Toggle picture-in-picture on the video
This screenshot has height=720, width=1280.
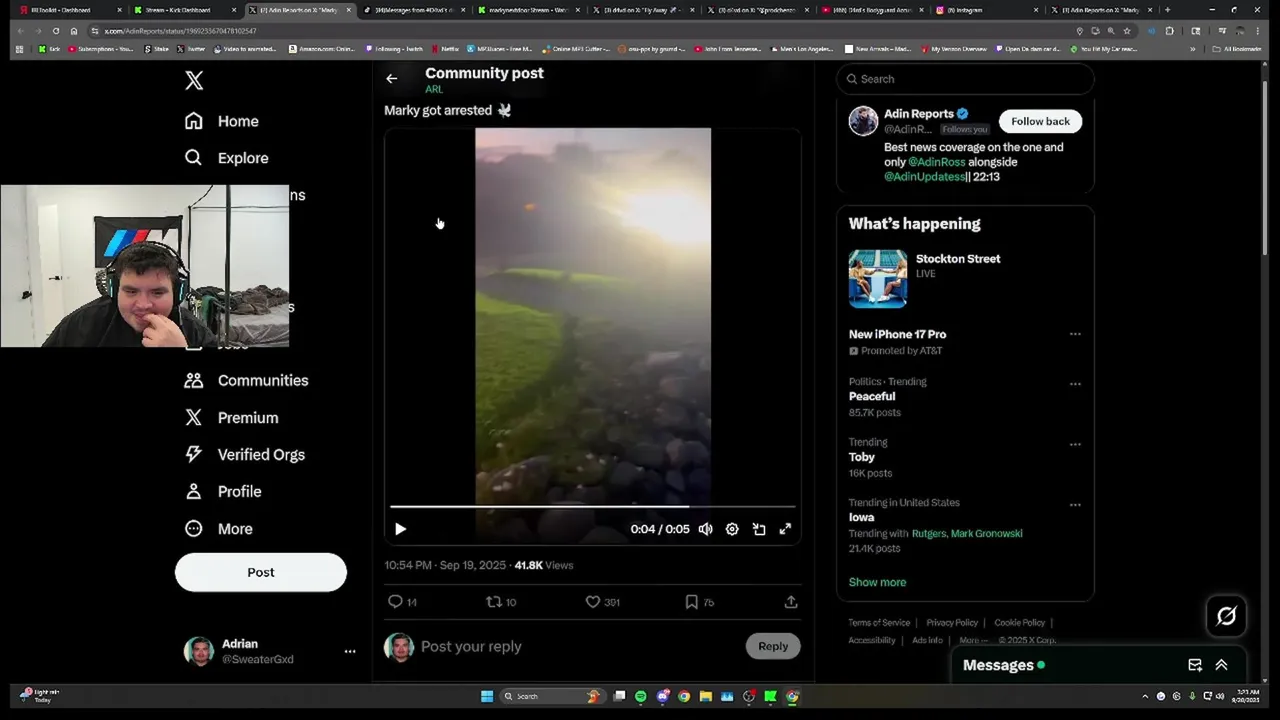point(759,529)
